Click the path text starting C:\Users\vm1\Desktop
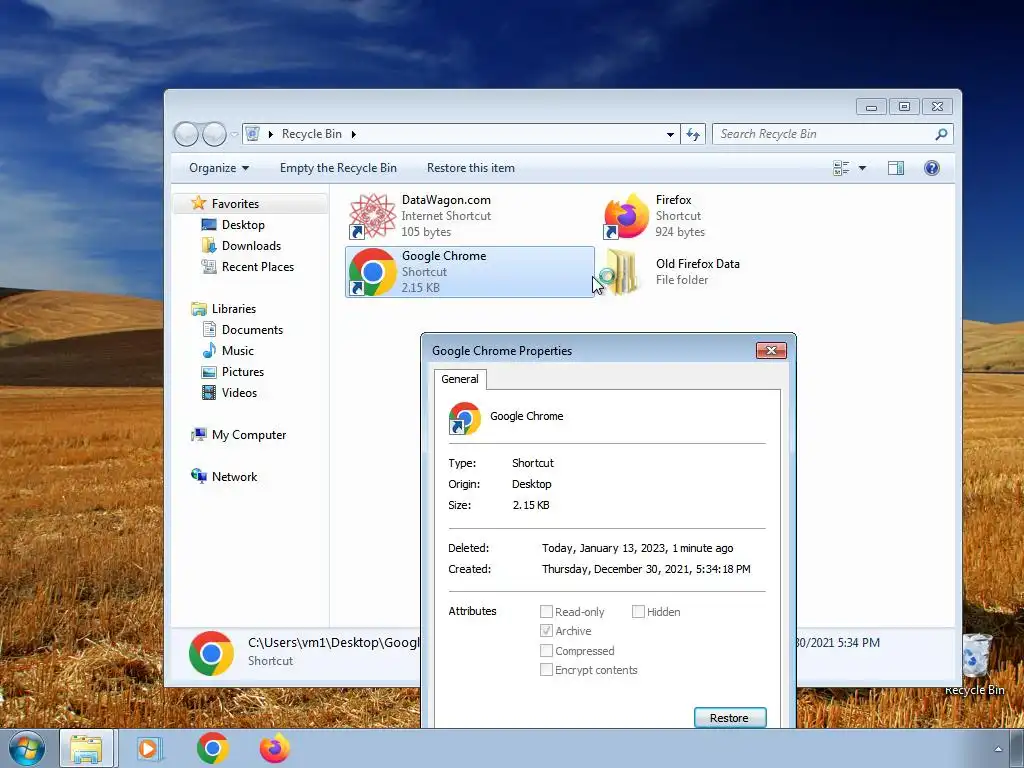Screen dimensions: 1024x768 (334, 643)
